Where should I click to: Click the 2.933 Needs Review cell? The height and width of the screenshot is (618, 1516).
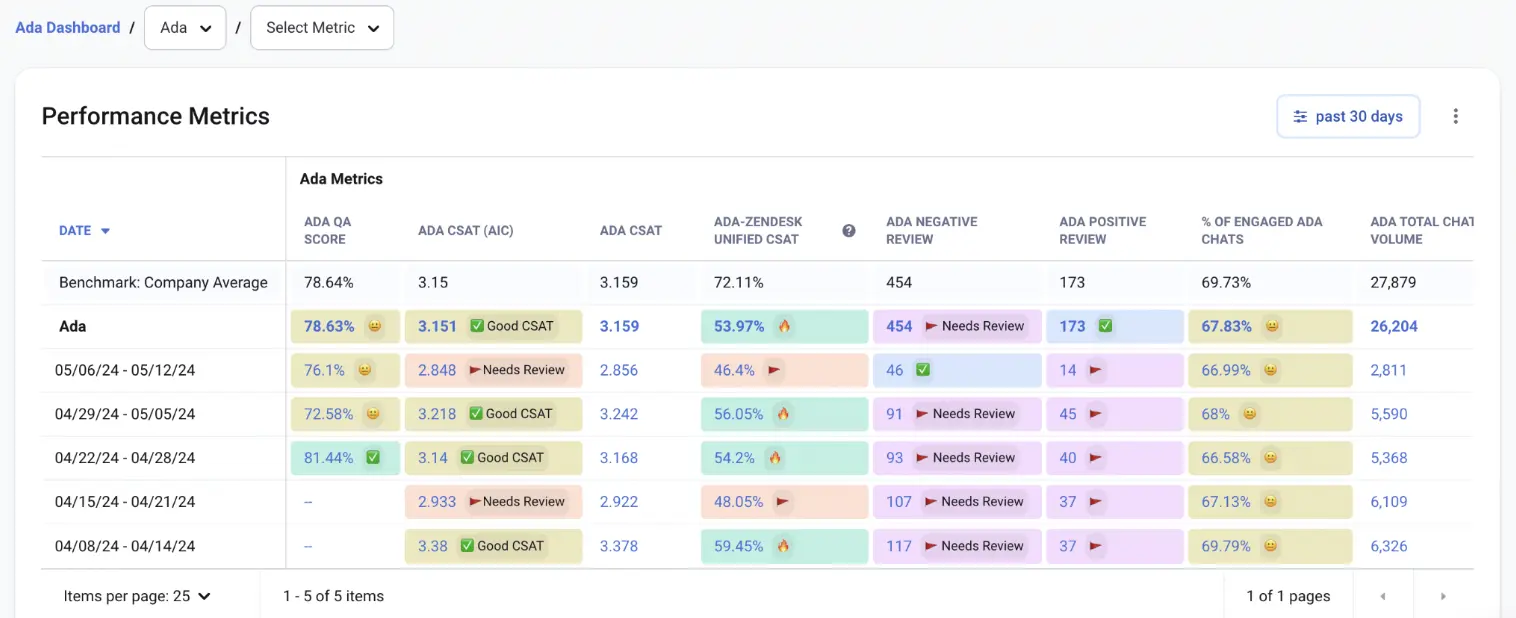[x=493, y=502]
